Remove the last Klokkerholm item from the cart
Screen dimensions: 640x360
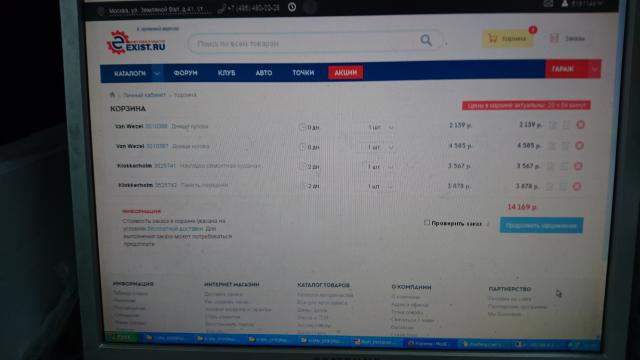pos(577,186)
